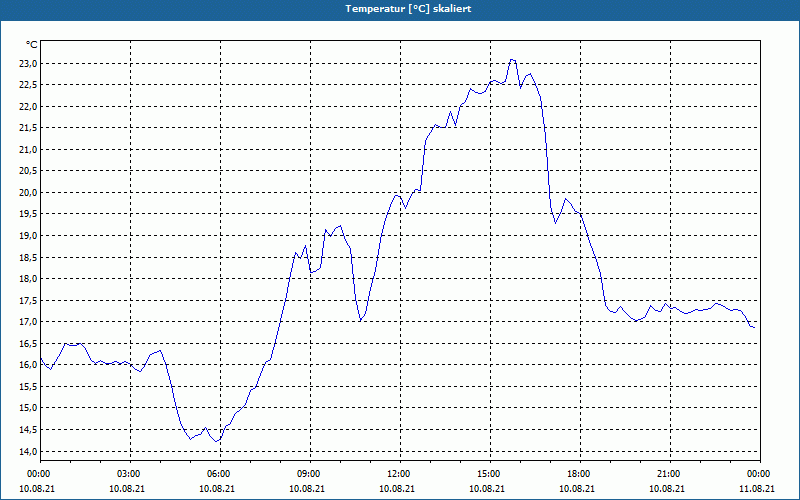This screenshot has height=500, width=800.
Task: Click the 23,0 y-axis label
Action: [x=28, y=64]
